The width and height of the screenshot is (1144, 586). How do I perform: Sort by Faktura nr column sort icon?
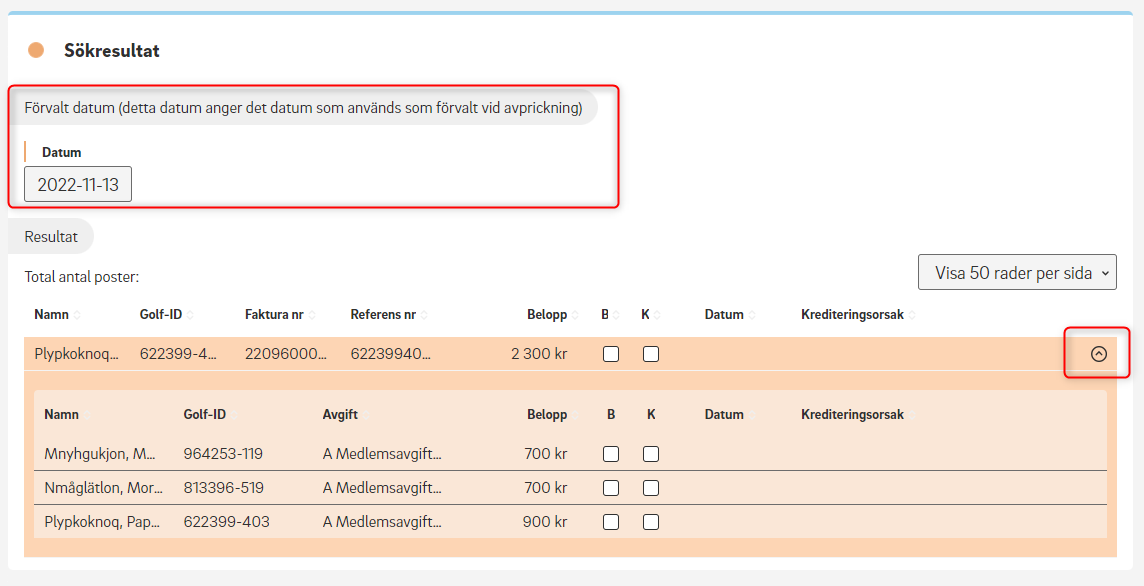[312, 315]
